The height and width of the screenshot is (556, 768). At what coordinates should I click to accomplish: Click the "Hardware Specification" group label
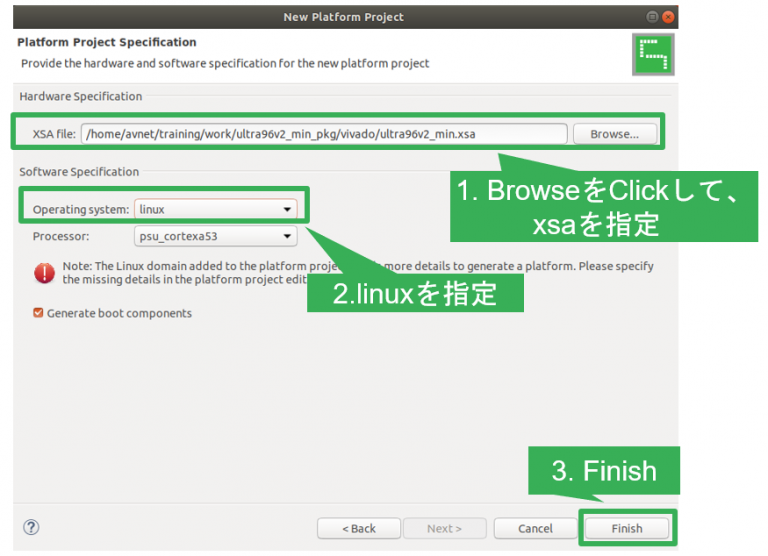81,96
